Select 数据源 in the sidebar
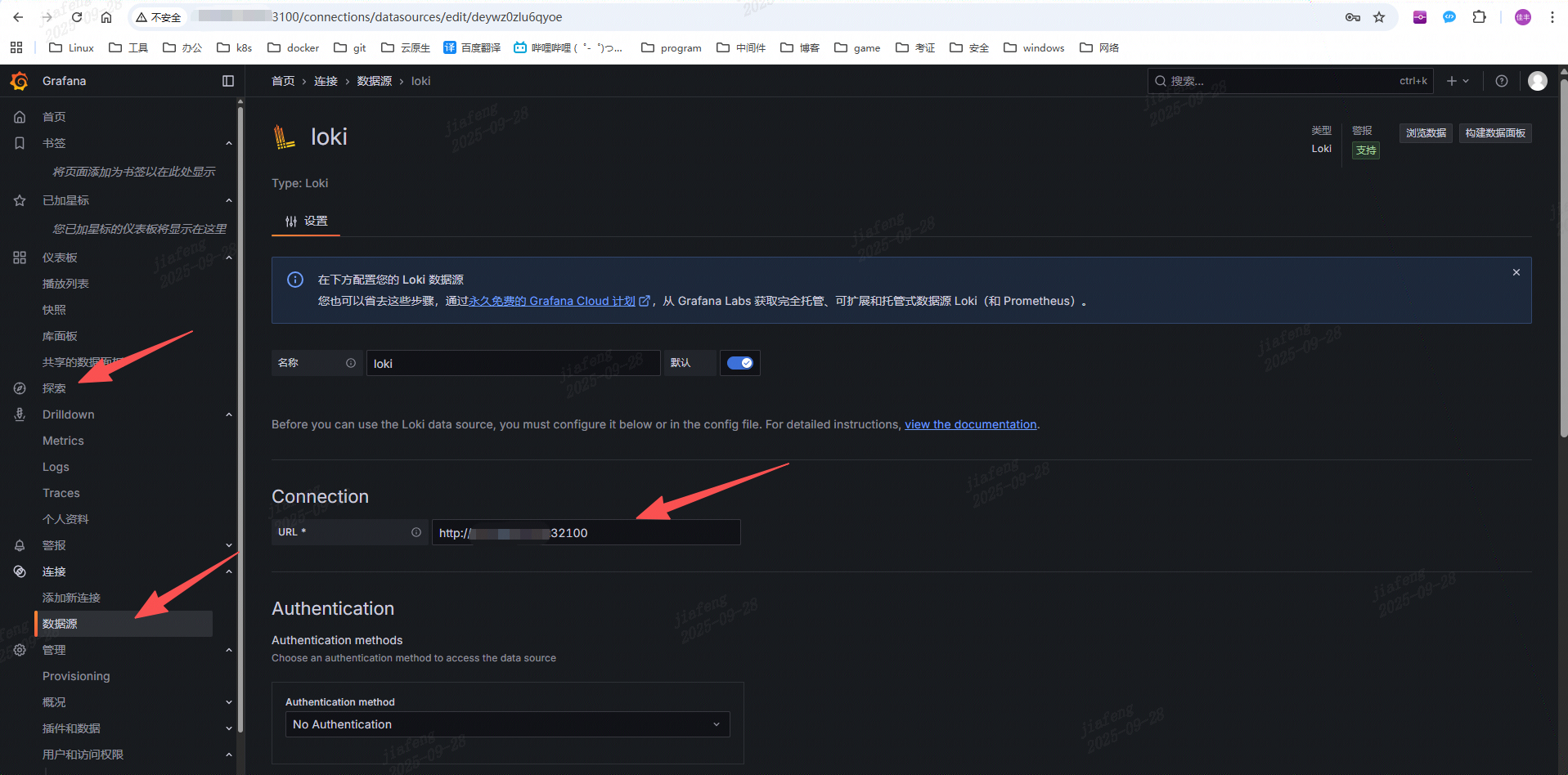The width and height of the screenshot is (1568, 775). pyautogui.click(x=124, y=624)
